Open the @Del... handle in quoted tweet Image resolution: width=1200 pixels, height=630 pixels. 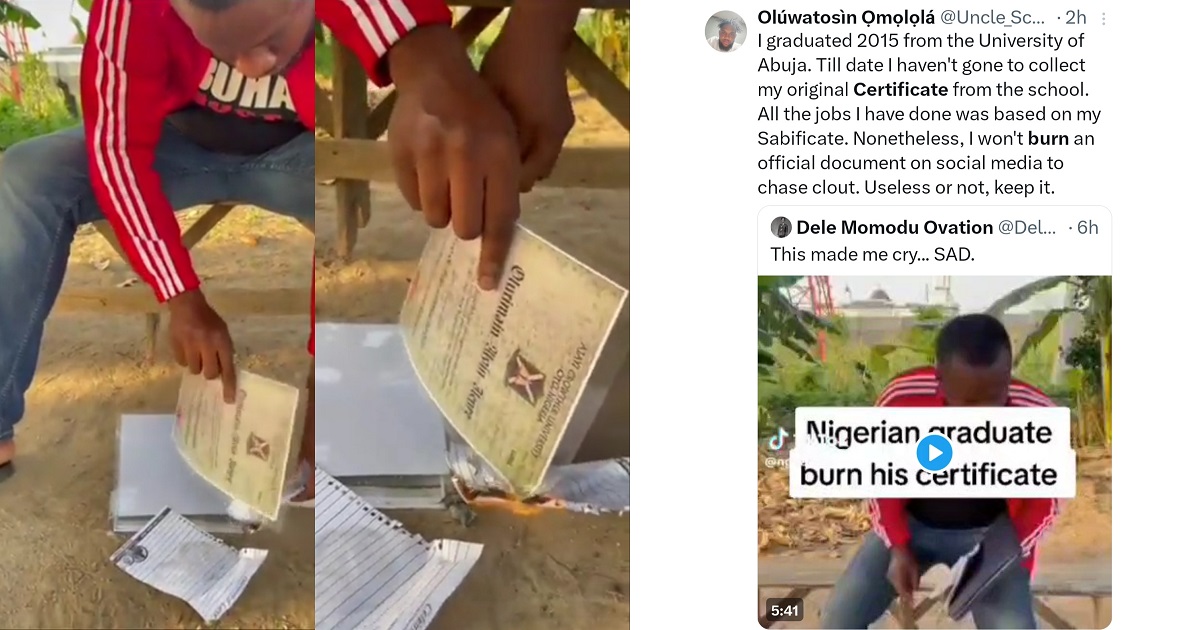point(1028,227)
